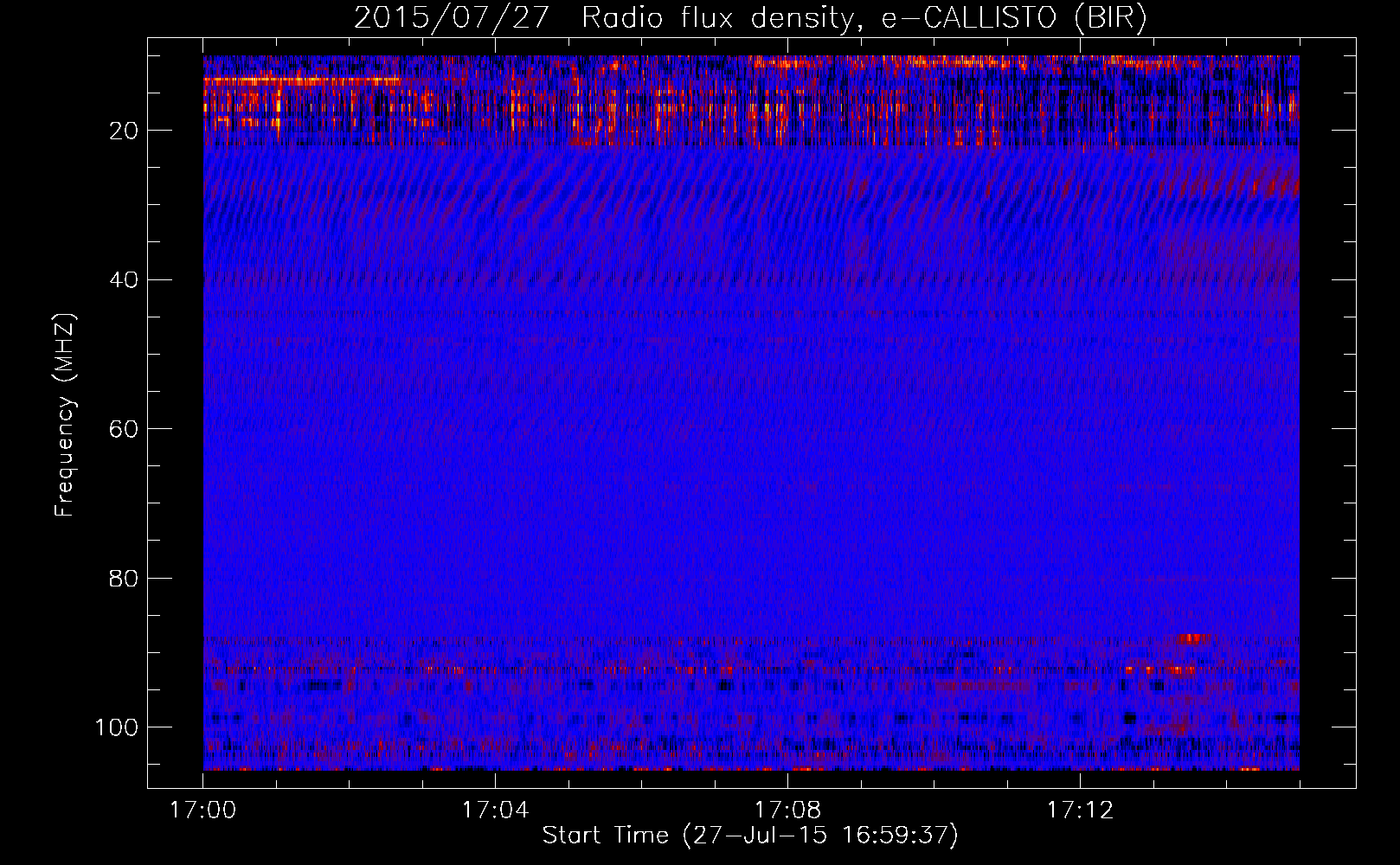The image size is (1400, 865).
Task: Click the 40 frequency axis label
Action: click(x=125, y=280)
